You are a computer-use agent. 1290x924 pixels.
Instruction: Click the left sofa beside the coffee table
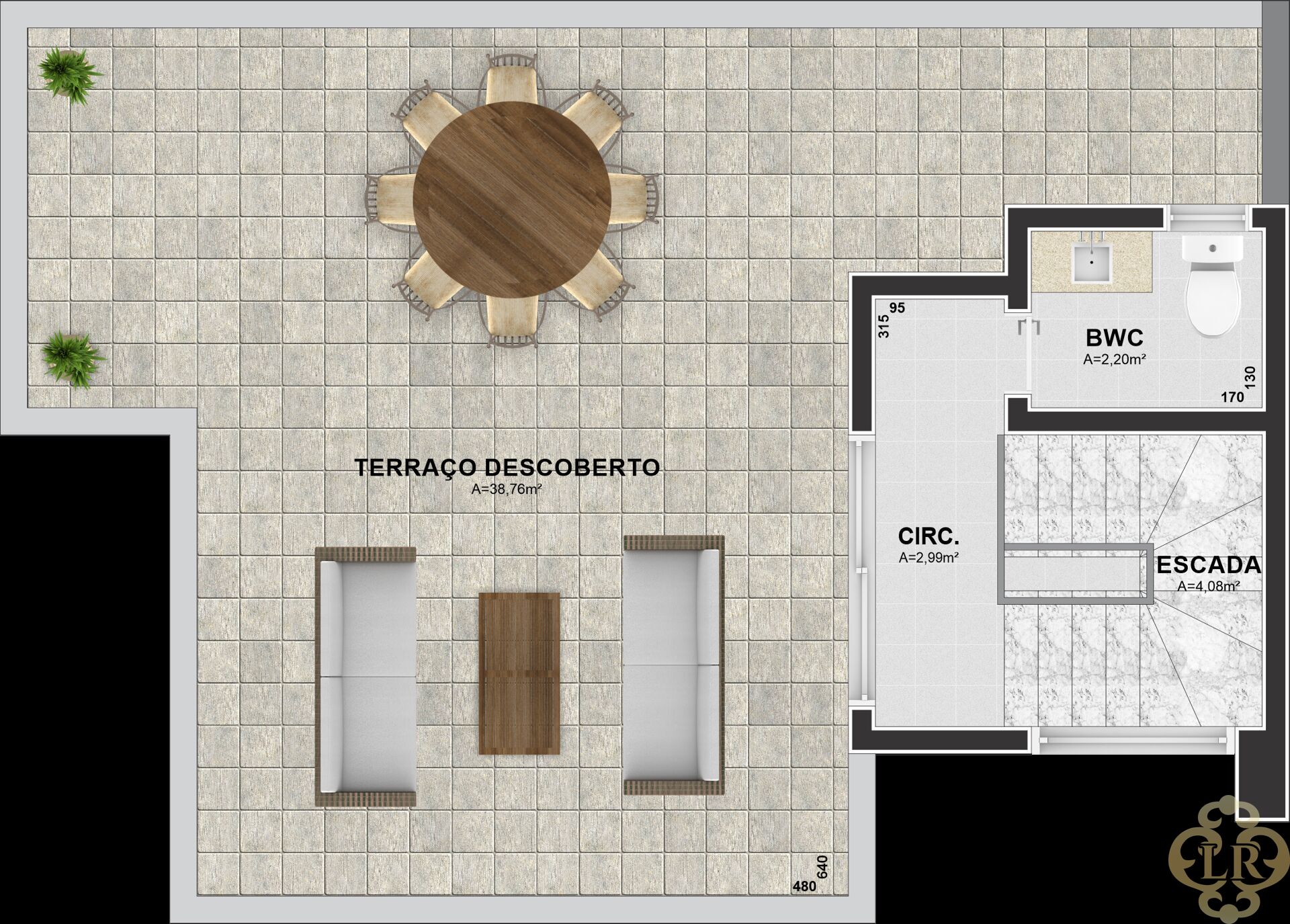[365, 677]
